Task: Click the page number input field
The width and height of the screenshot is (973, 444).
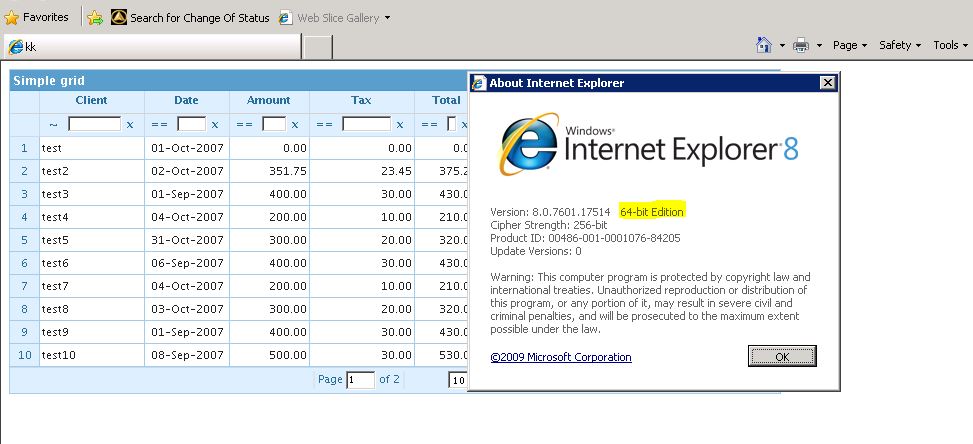Action: coord(361,380)
